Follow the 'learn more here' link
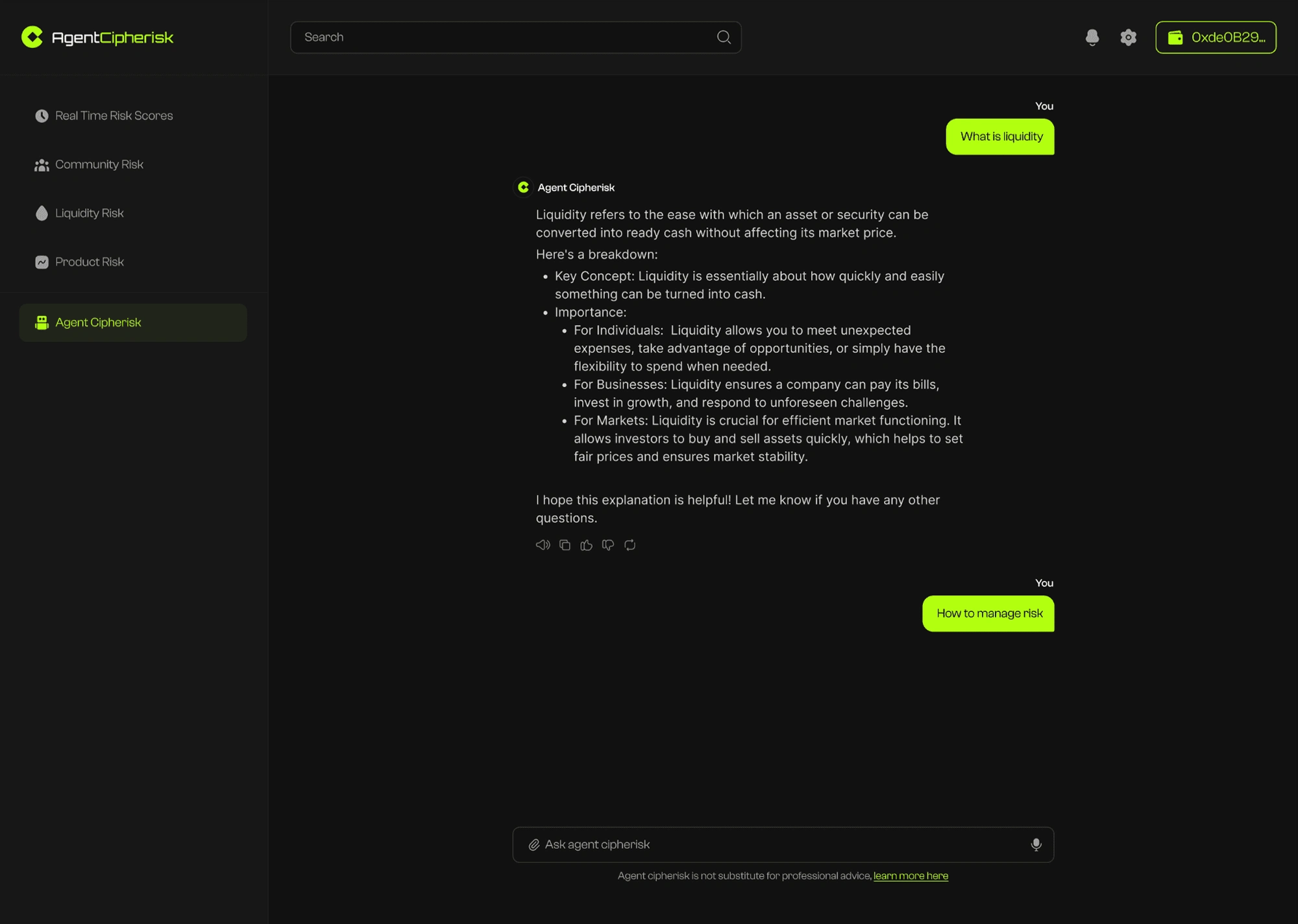This screenshot has width=1298, height=924. point(911,876)
